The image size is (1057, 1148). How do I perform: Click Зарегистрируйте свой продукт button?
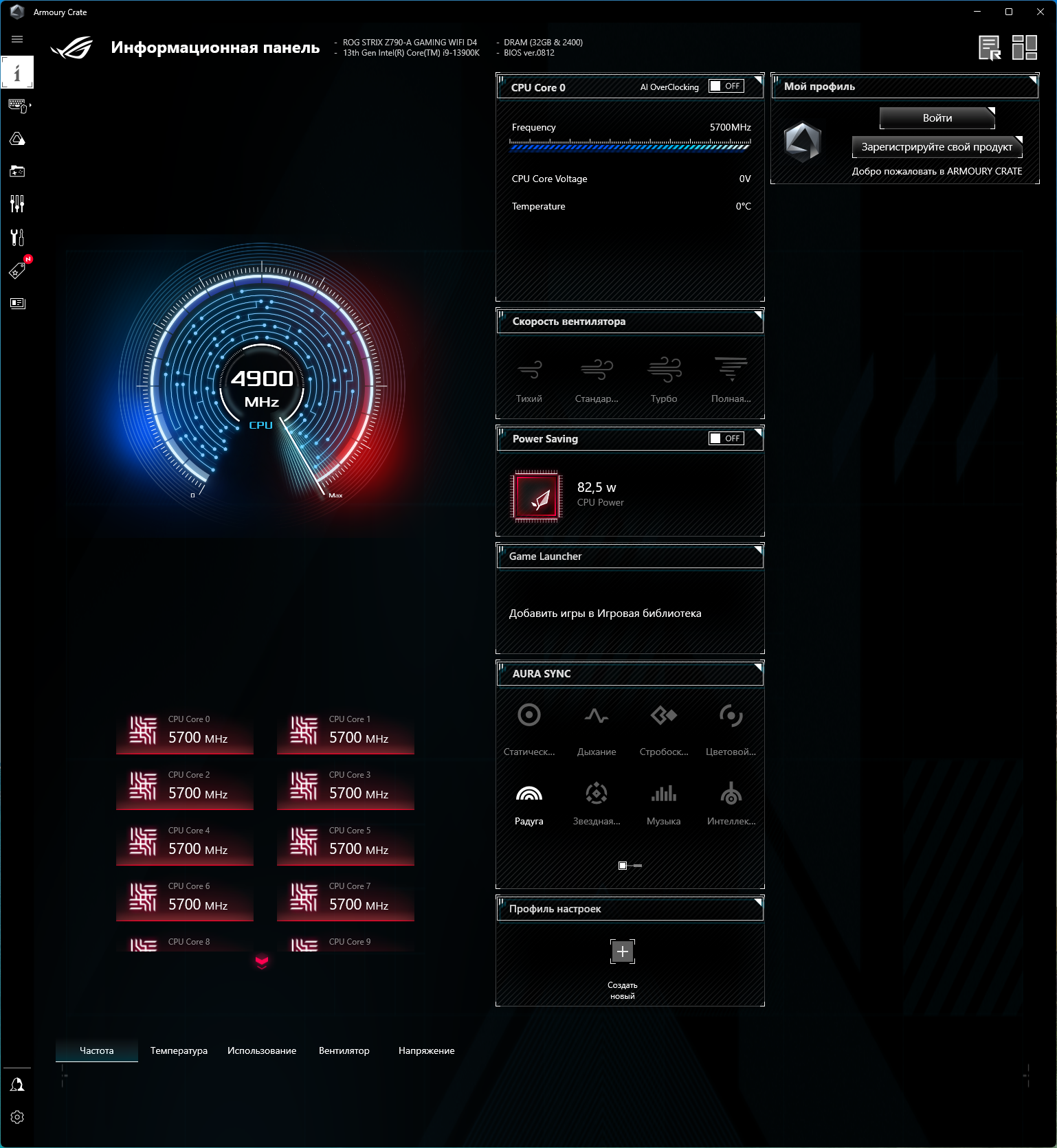click(x=937, y=147)
